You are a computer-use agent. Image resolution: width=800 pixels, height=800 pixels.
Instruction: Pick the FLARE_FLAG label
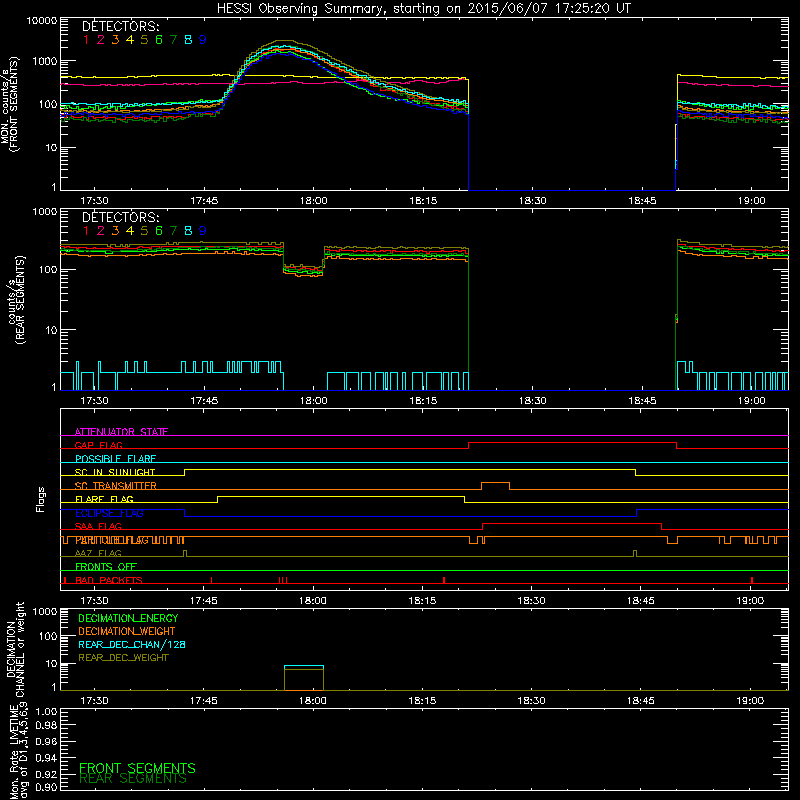104,499
